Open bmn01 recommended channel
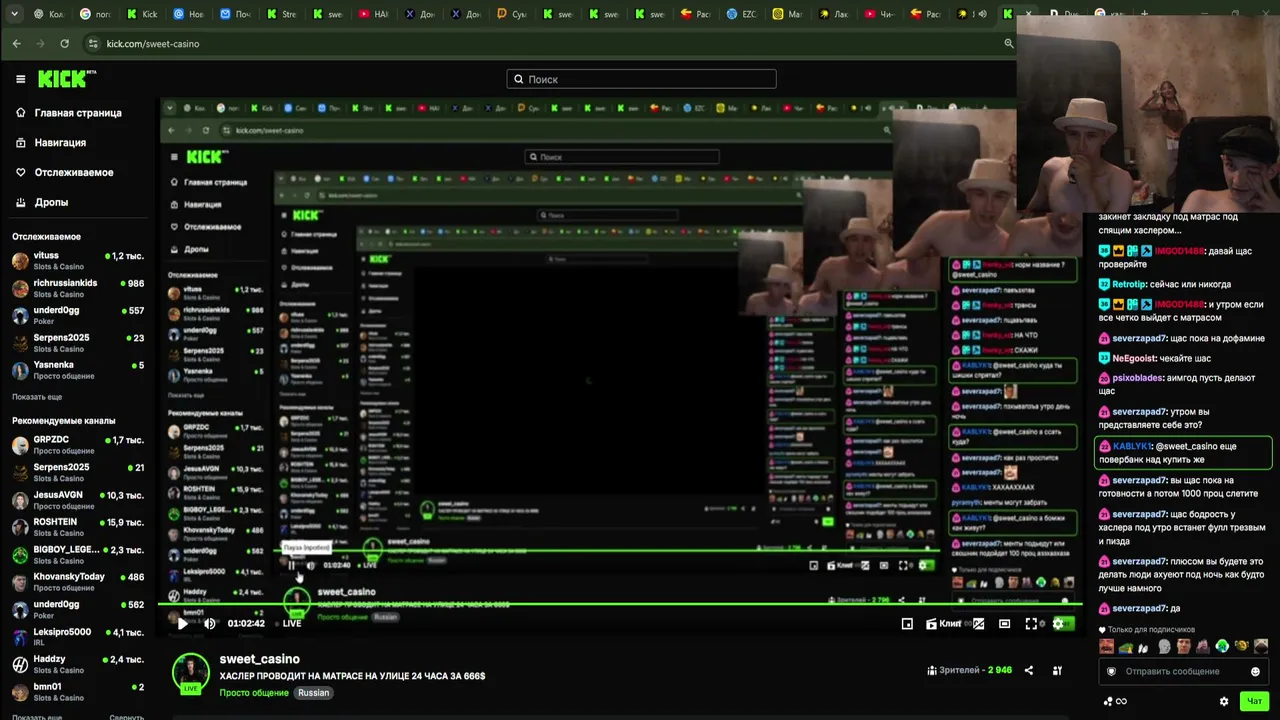 78,692
